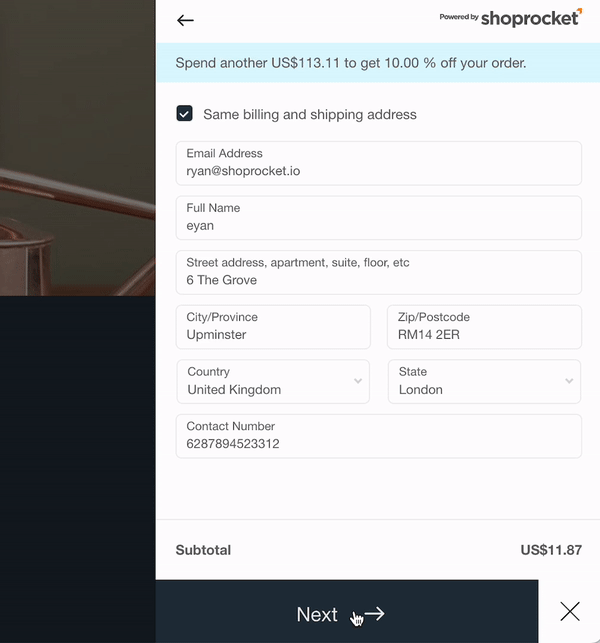Click the City/Province field
Viewport: 600px width, 643px height.
point(273,327)
